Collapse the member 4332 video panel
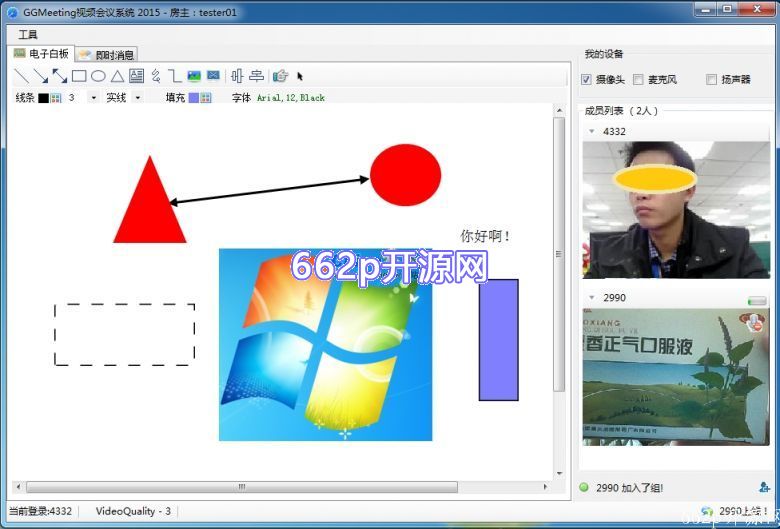Image resolution: width=780 pixels, height=529 pixels. click(591, 131)
